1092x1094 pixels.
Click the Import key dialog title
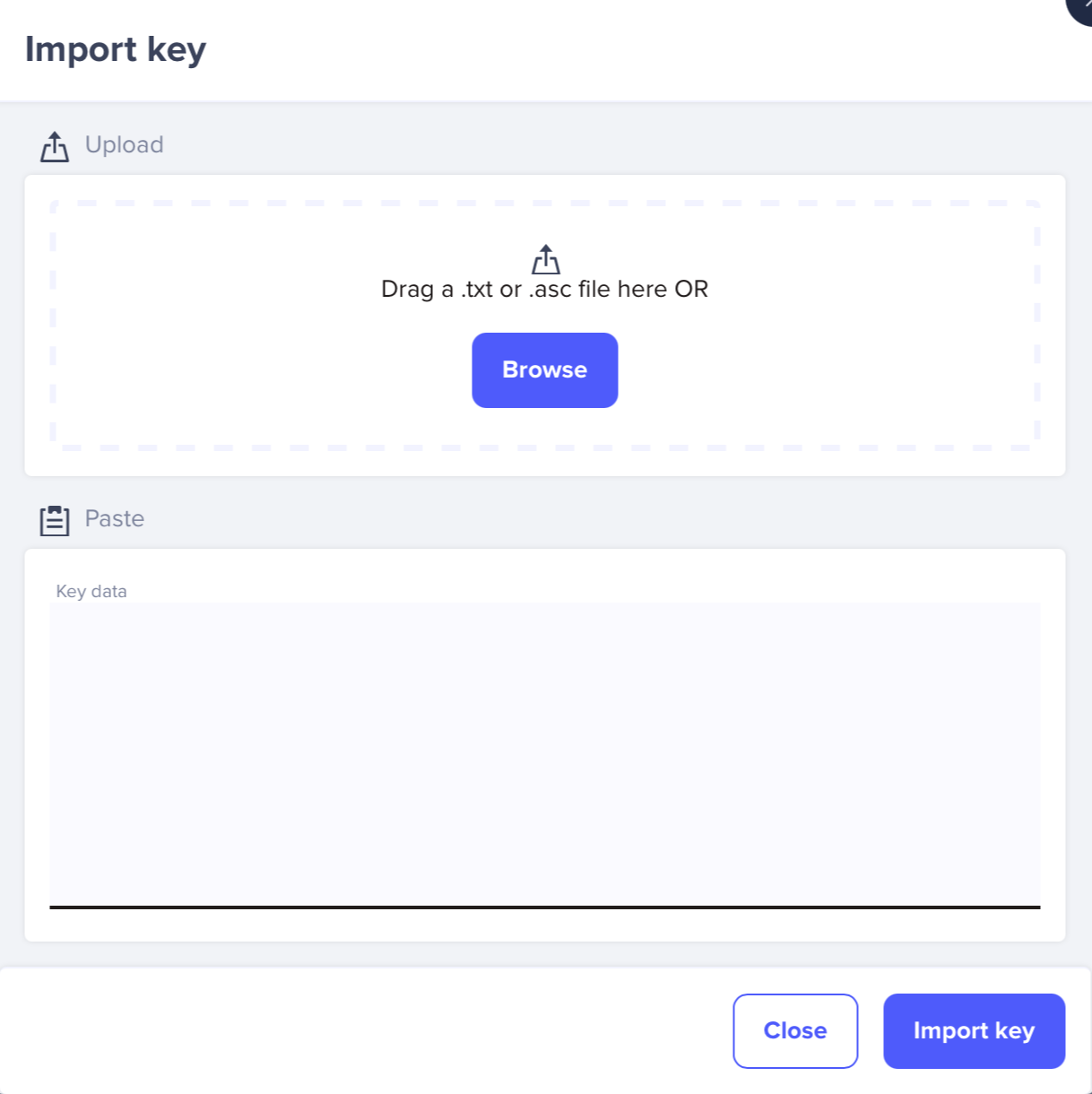116,48
